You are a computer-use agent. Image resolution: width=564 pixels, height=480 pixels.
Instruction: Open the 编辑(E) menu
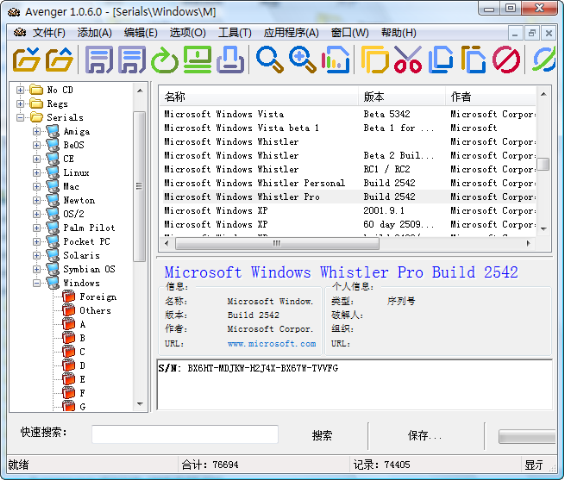(x=141, y=33)
